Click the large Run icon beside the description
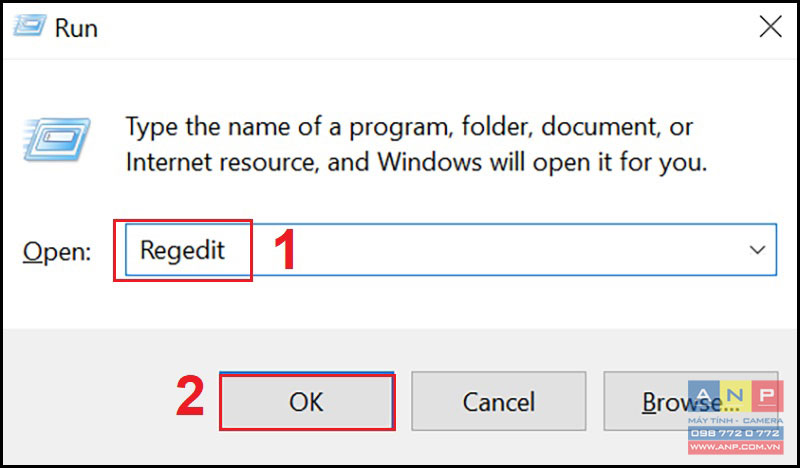 [x=56, y=139]
